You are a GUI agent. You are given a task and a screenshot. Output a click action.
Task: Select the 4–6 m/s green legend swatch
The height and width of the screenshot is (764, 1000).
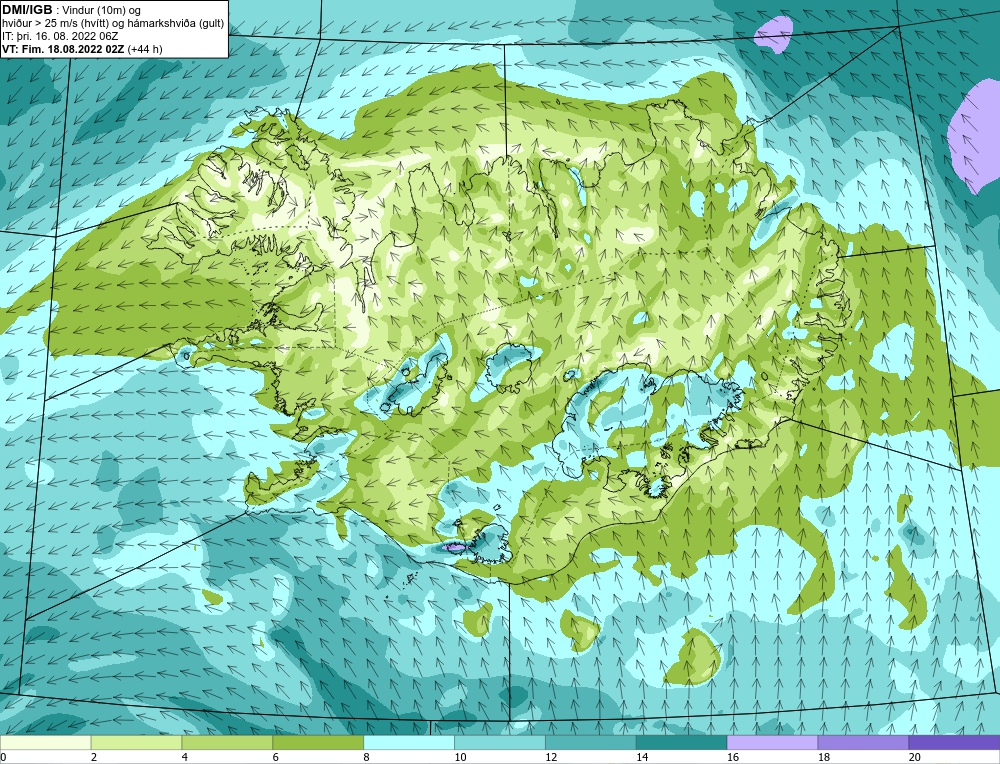tap(227, 742)
